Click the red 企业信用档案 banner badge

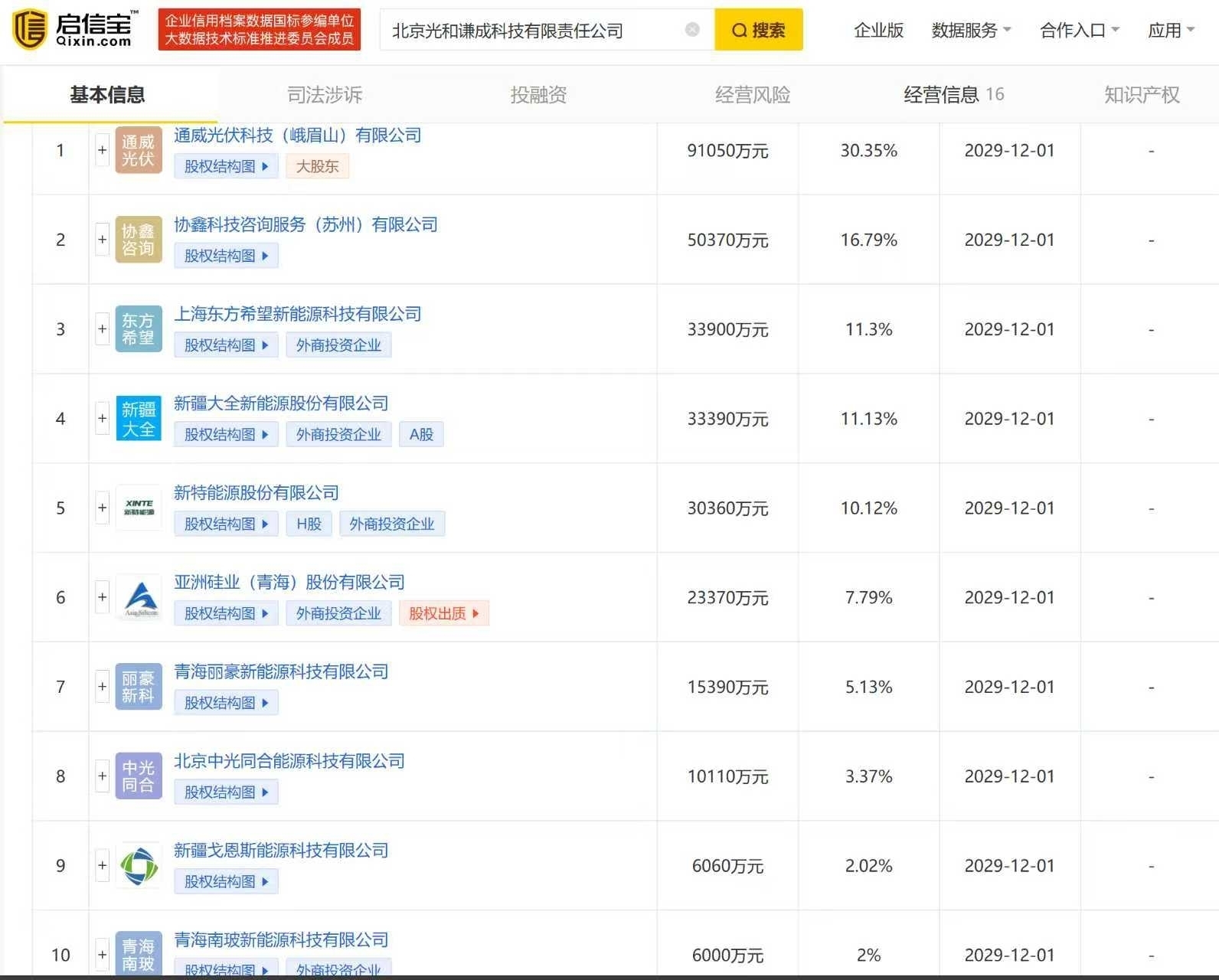coord(260,30)
